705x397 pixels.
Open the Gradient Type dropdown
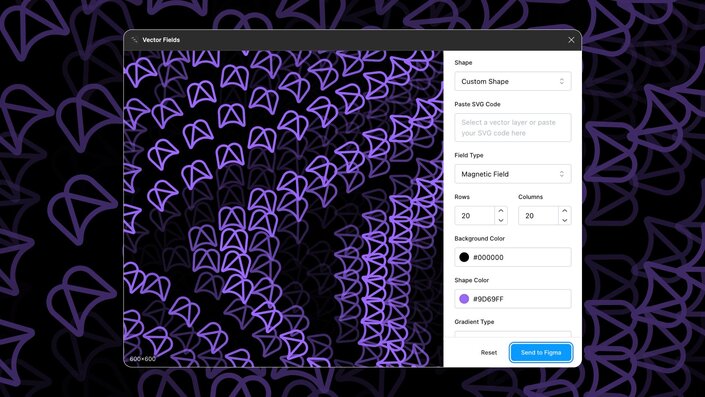click(513, 334)
